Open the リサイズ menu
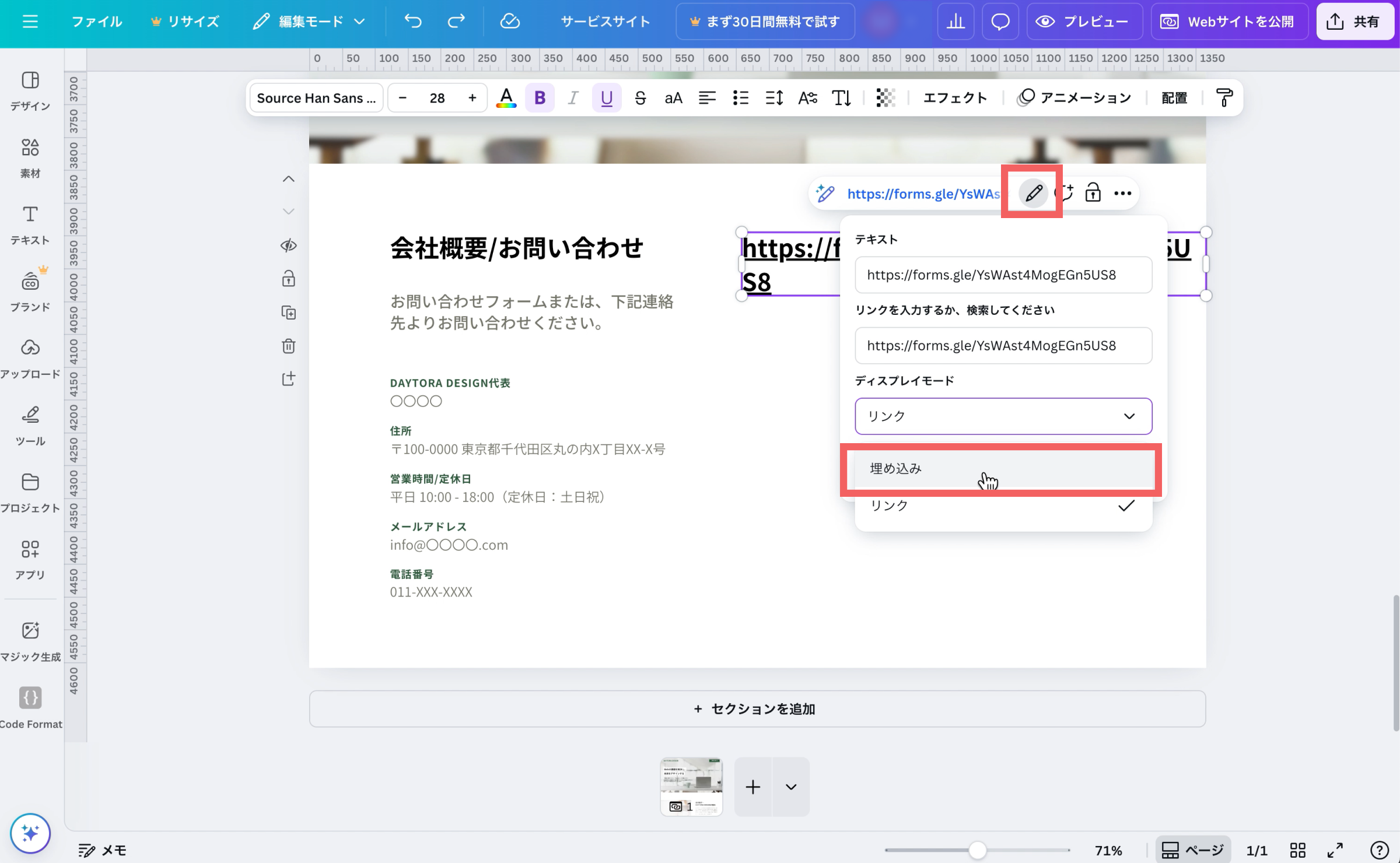1400x863 pixels. click(x=185, y=22)
